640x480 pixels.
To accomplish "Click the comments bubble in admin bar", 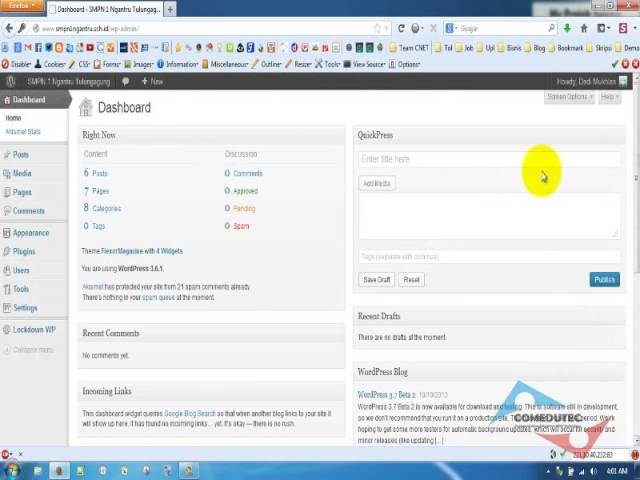I will click(x=127, y=81).
